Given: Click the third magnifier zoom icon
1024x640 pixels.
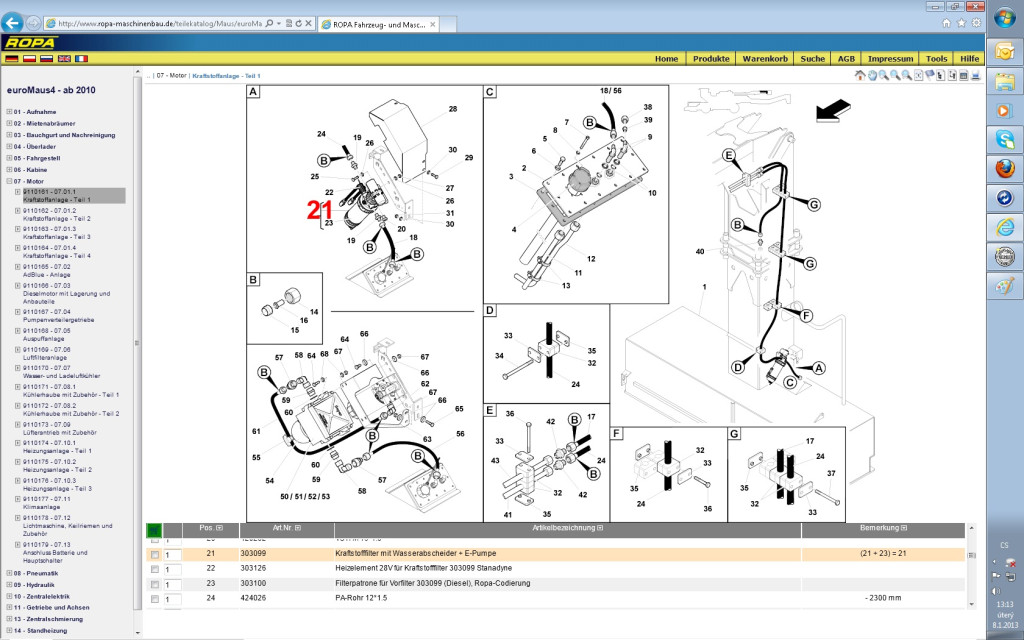Looking at the screenshot, I should click(x=907, y=76).
